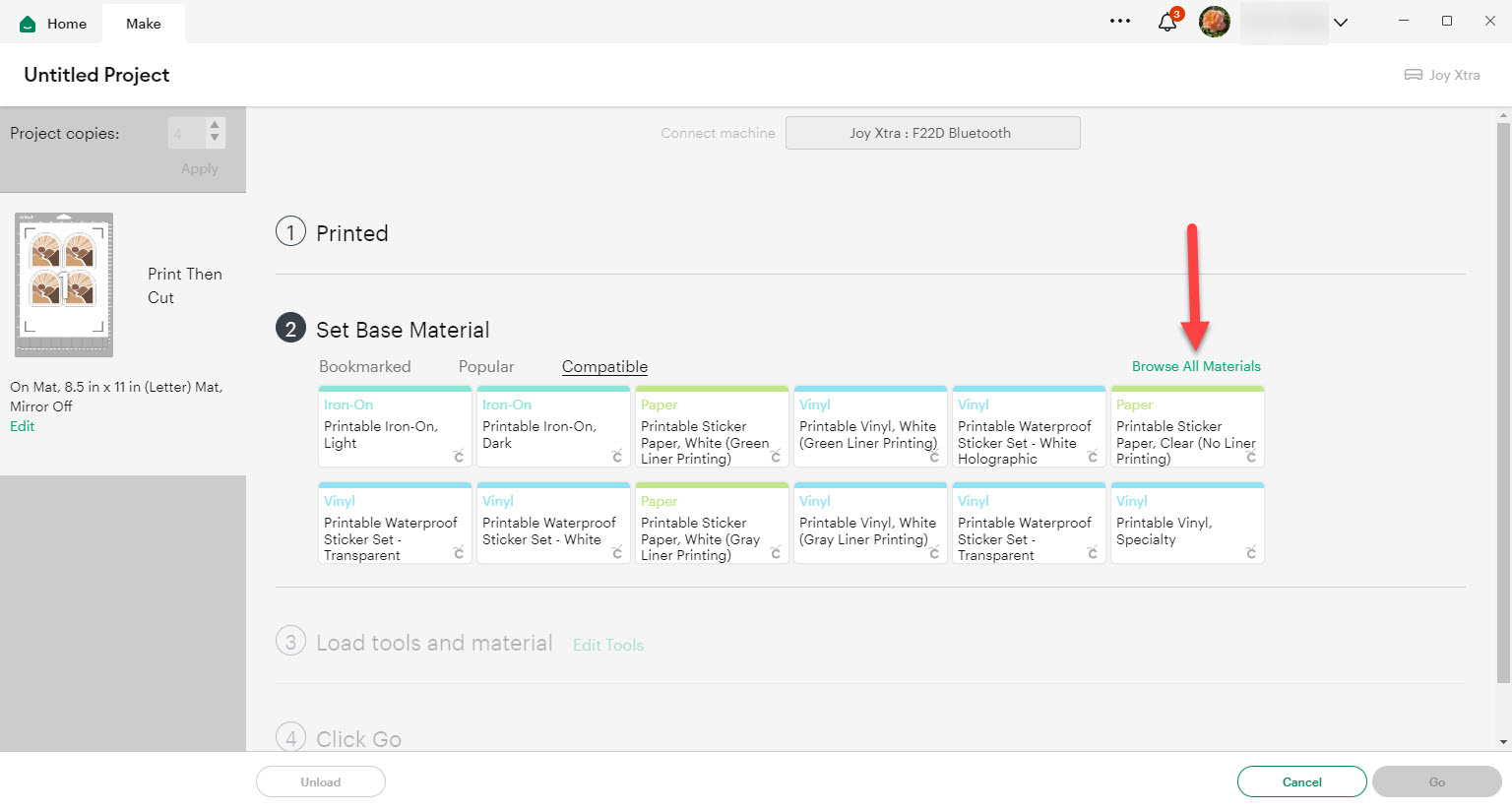Image resolution: width=1512 pixels, height=811 pixels.
Task: Switch to the Popular materials tab
Action: 486,366
